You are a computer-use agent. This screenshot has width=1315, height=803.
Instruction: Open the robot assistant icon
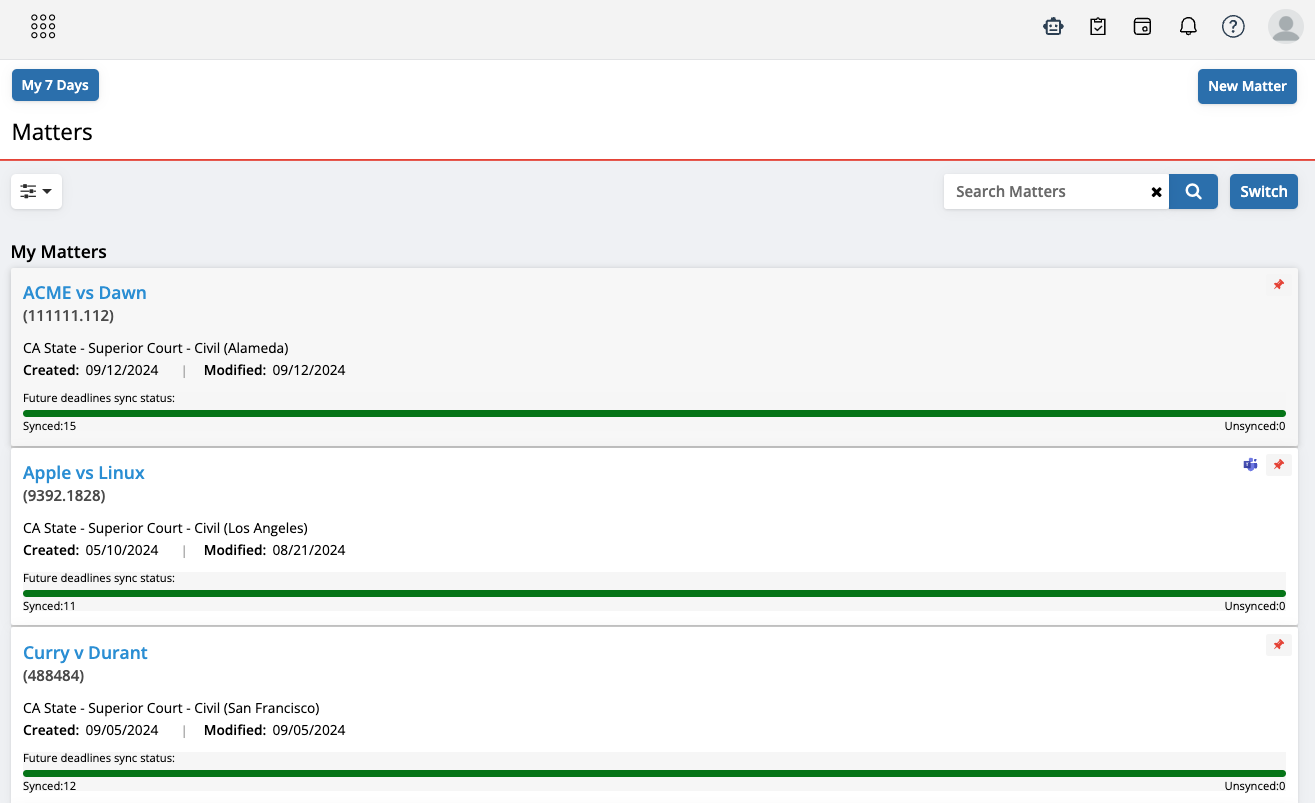pyautogui.click(x=1053, y=27)
